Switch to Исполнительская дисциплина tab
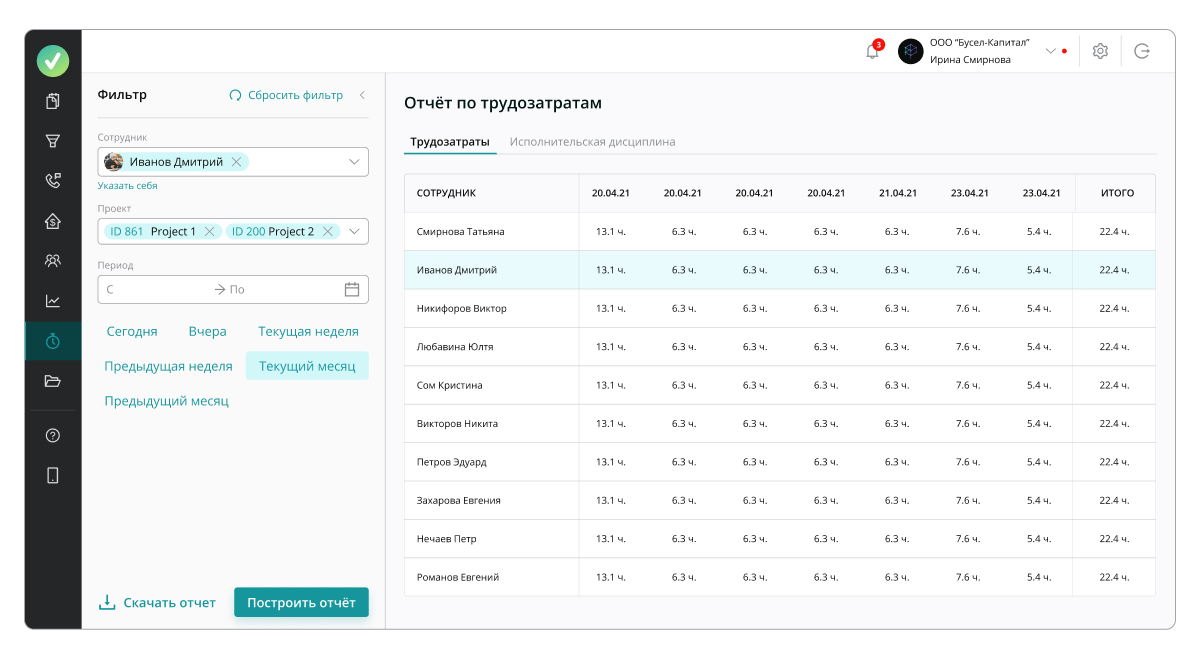Viewport: 1200px width, 659px height. point(592,142)
